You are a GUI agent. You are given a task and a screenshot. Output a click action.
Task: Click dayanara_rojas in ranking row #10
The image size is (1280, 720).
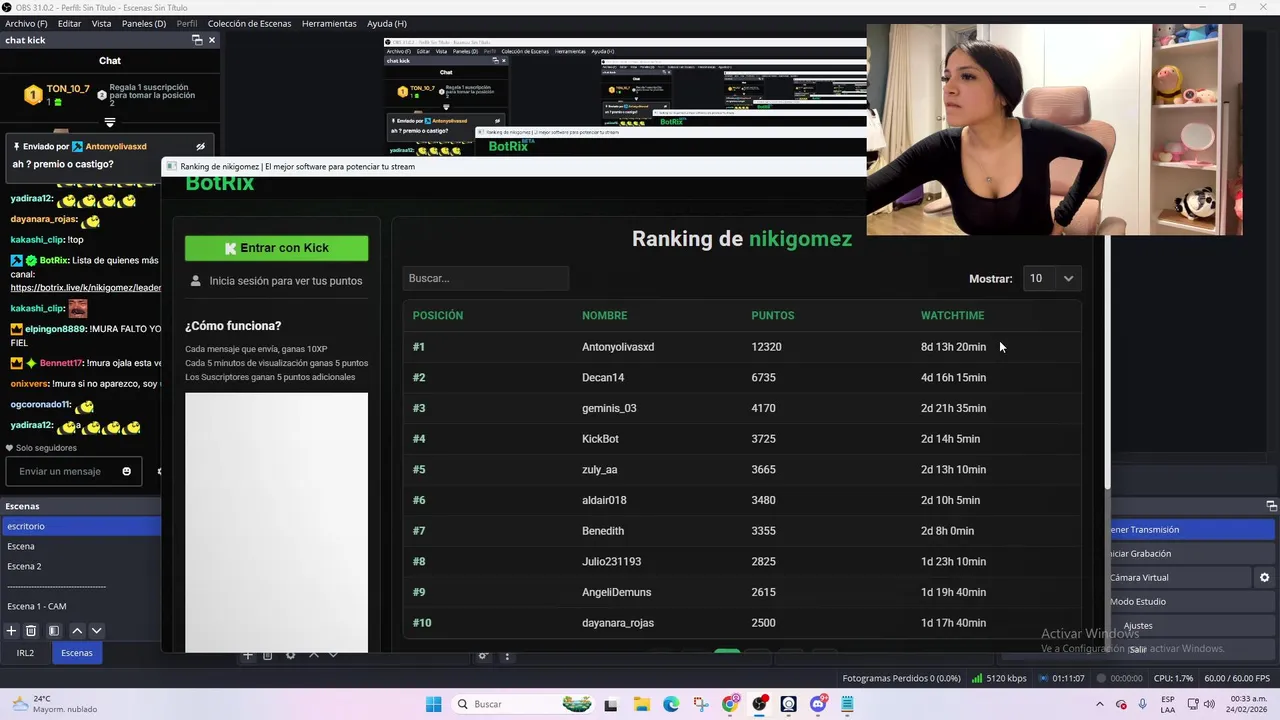pos(618,623)
